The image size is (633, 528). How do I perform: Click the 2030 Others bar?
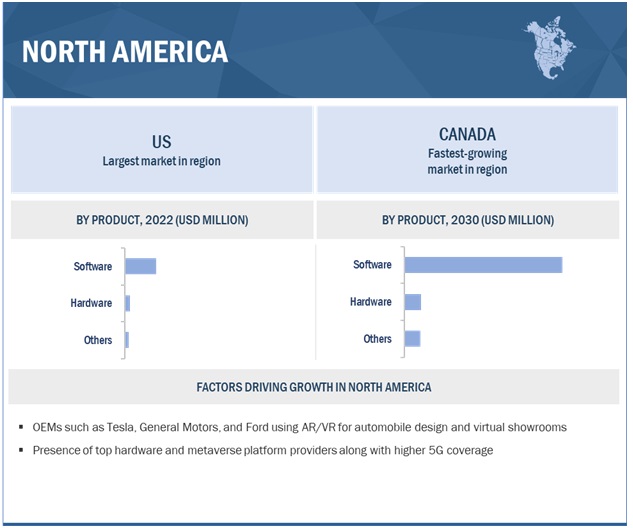pos(413,339)
